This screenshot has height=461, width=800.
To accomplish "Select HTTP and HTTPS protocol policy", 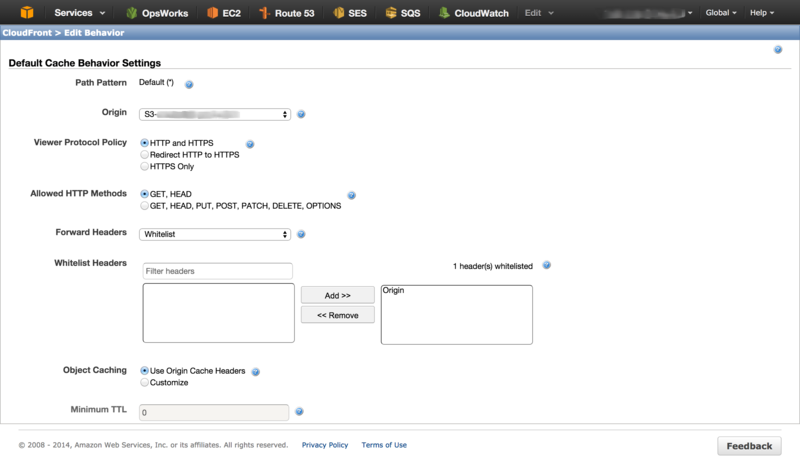I will 144,143.
